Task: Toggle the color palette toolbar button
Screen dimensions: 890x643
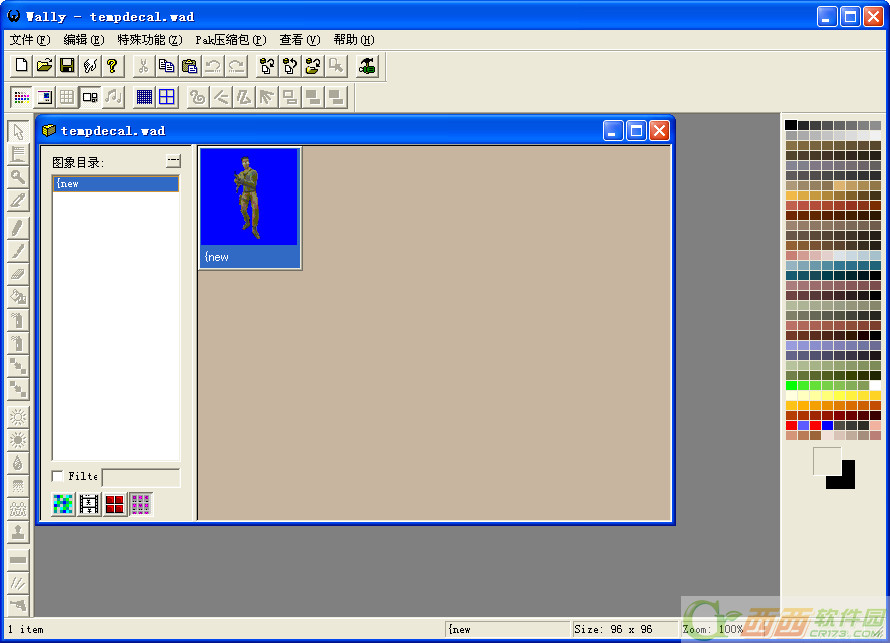Action: tap(22, 97)
